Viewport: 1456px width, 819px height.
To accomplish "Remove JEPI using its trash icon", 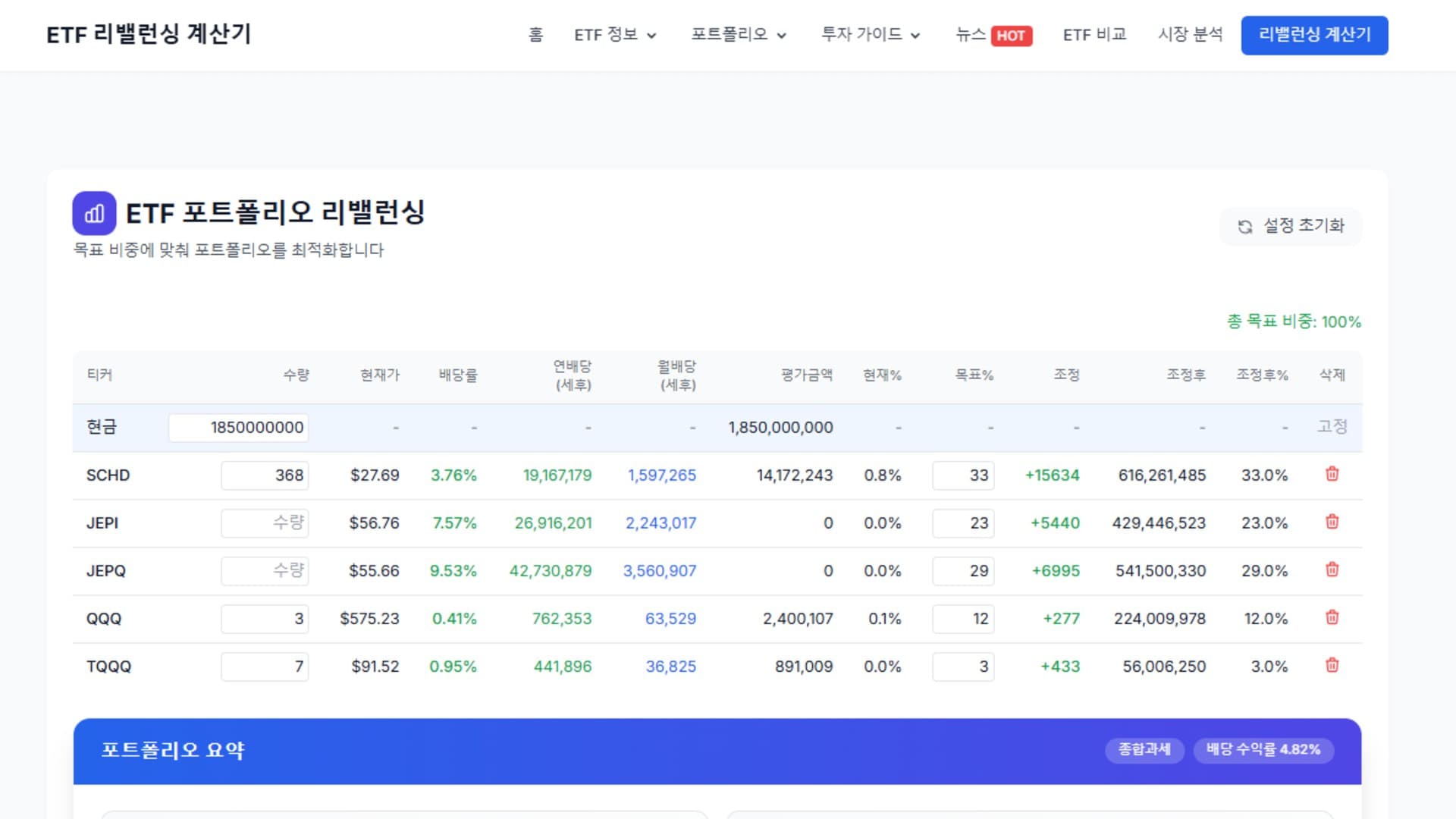I will coord(1332,522).
